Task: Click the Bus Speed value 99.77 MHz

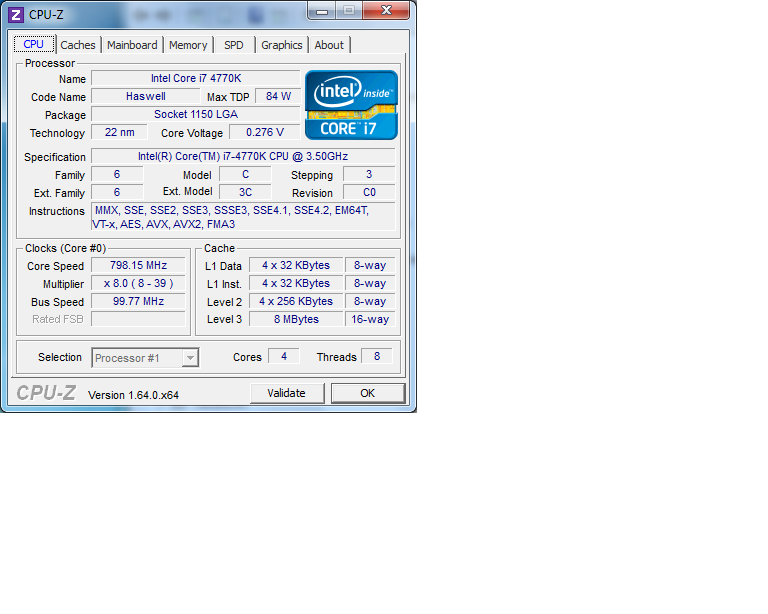Action: 139,301
